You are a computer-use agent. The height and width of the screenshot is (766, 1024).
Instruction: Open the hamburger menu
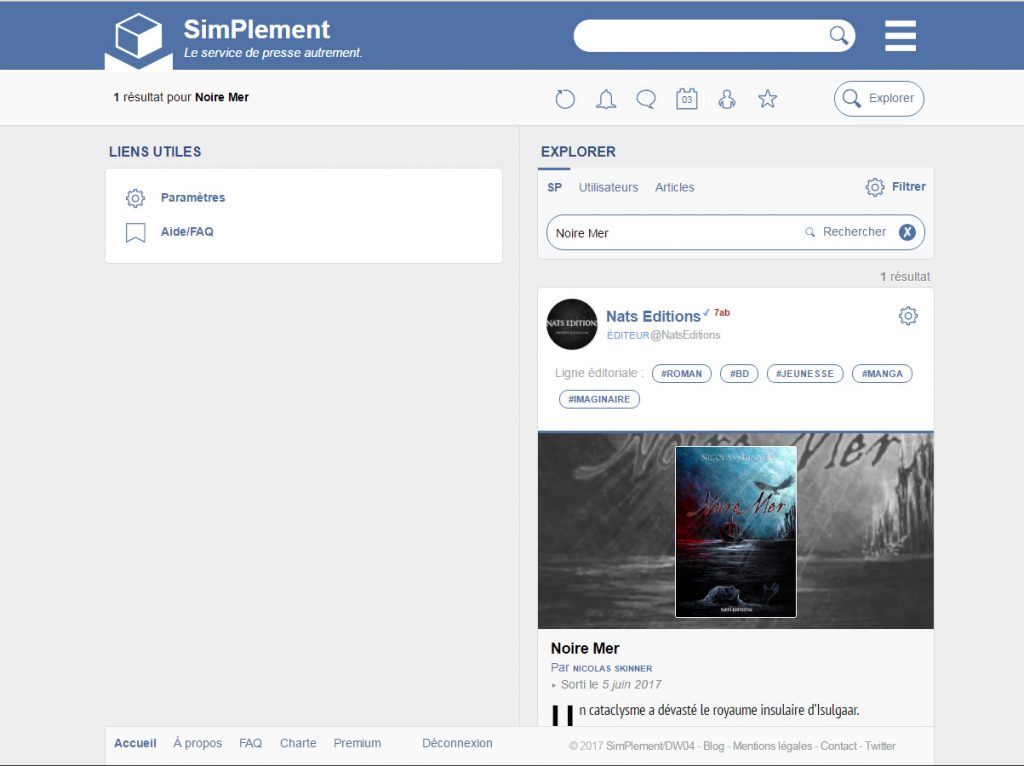tap(901, 35)
